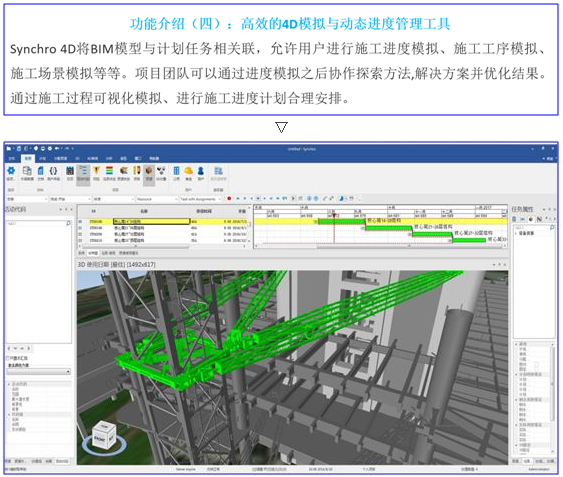Click the red current-date marker on Gantt timeline
The height and width of the screenshot is (477, 563).
pos(334,216)
